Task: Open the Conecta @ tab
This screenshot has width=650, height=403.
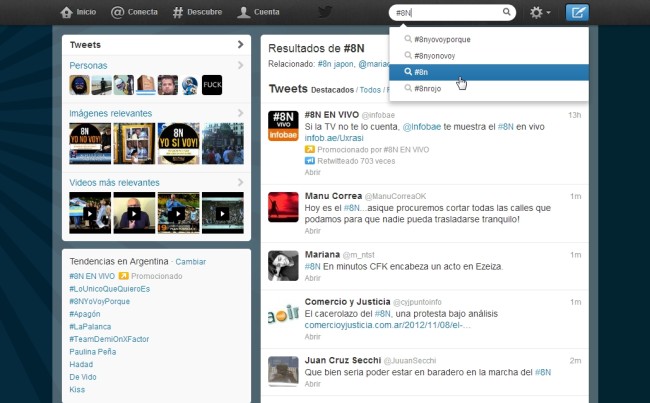Action: (x=134, y=12)
